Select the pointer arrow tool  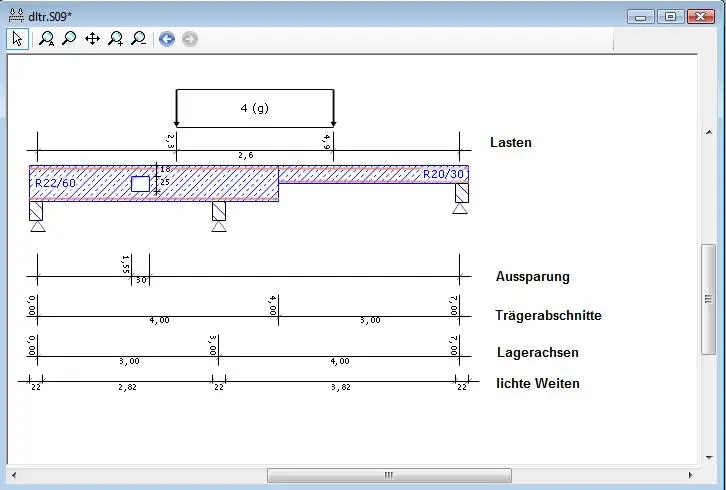[x=18, y=39]
